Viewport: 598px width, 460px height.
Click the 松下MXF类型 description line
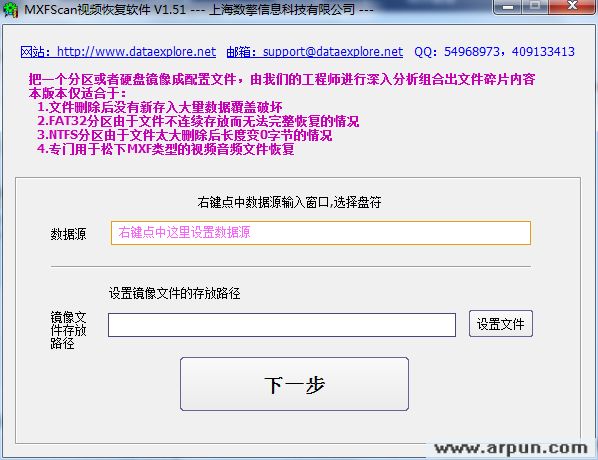click(166, 149)
